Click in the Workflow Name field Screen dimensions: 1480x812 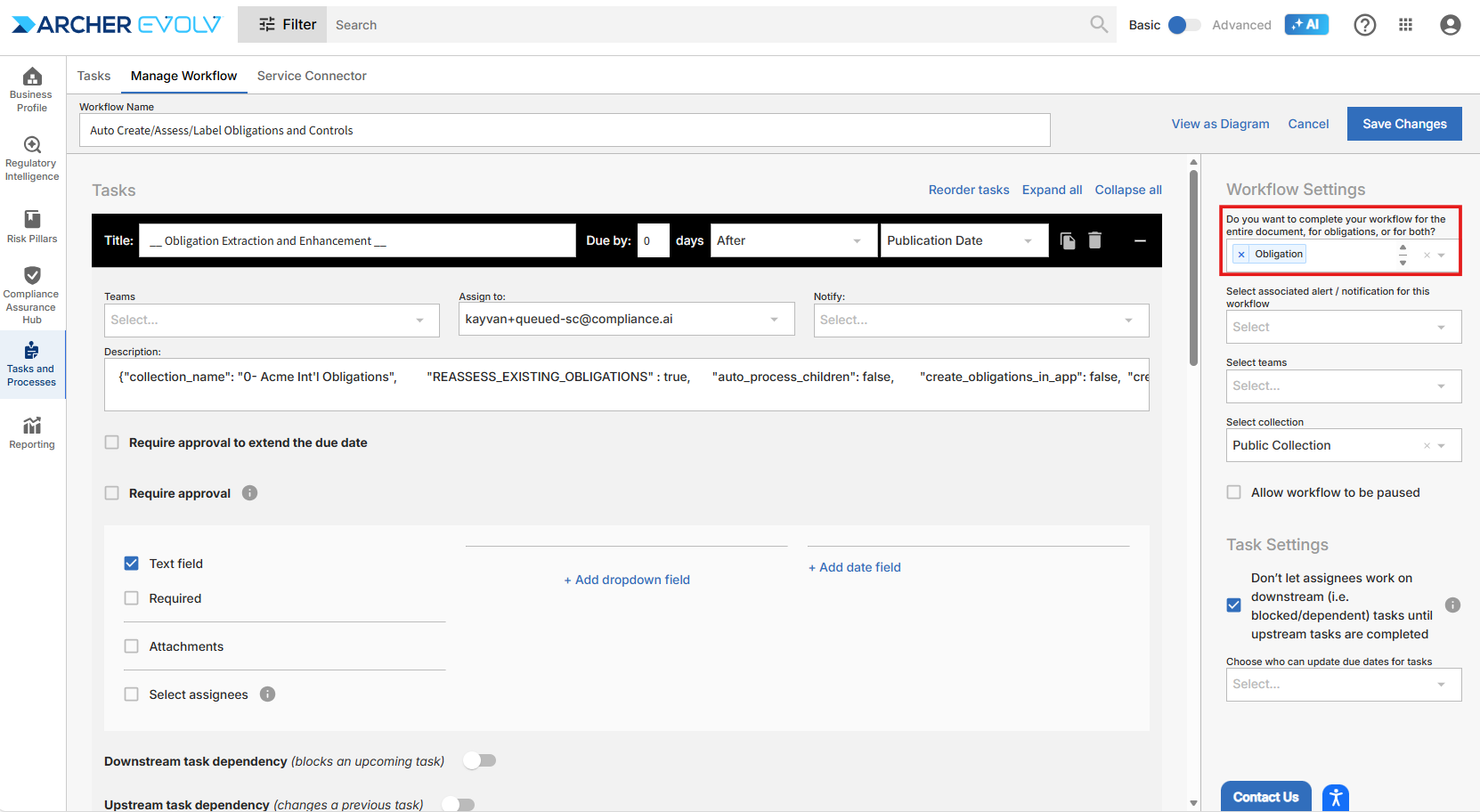tap(565, 130)
